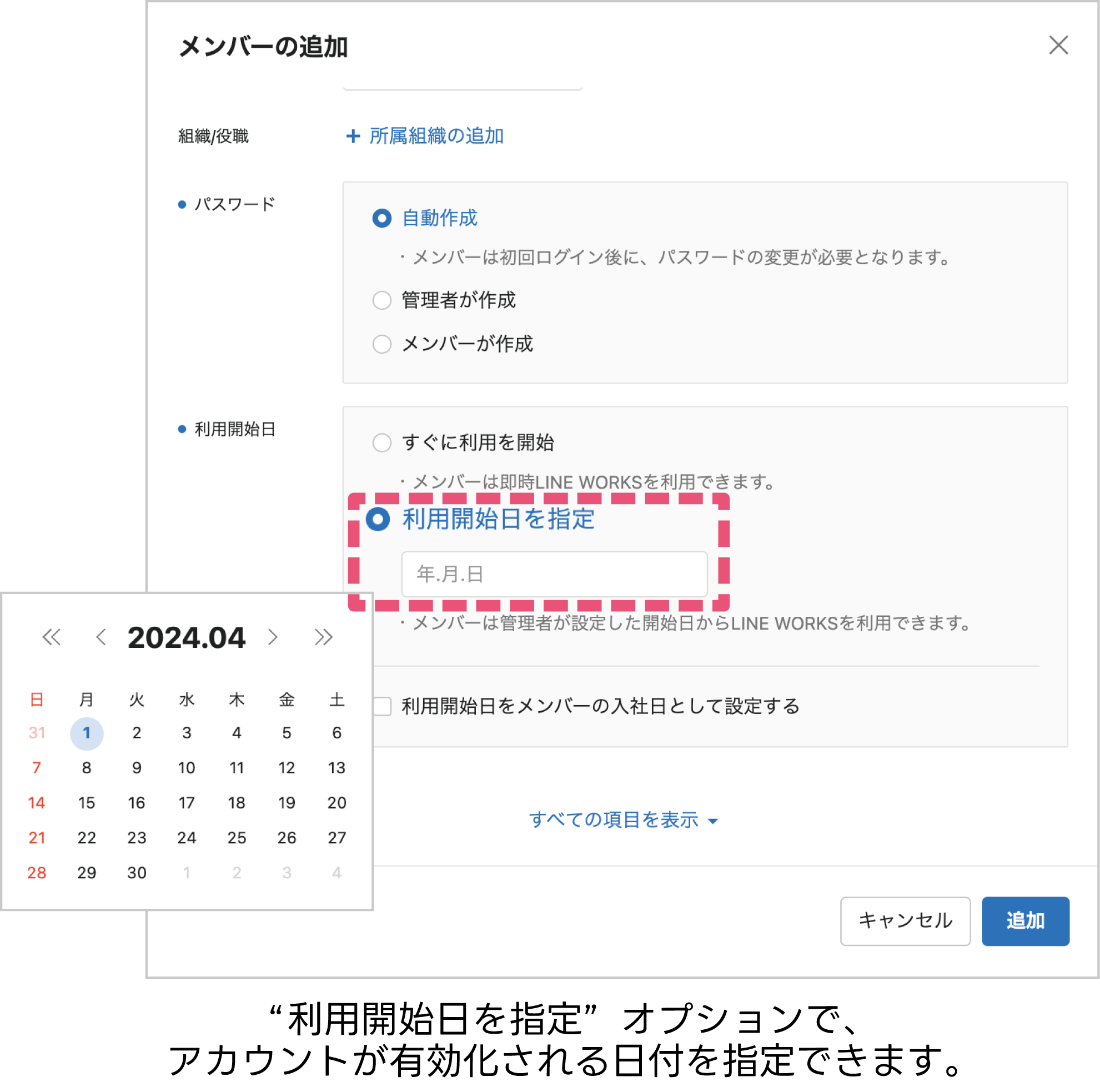The height and width of the screenshot is (1092, 1100).
Task: Go to previous month in calendar
Action: (102, 637)
